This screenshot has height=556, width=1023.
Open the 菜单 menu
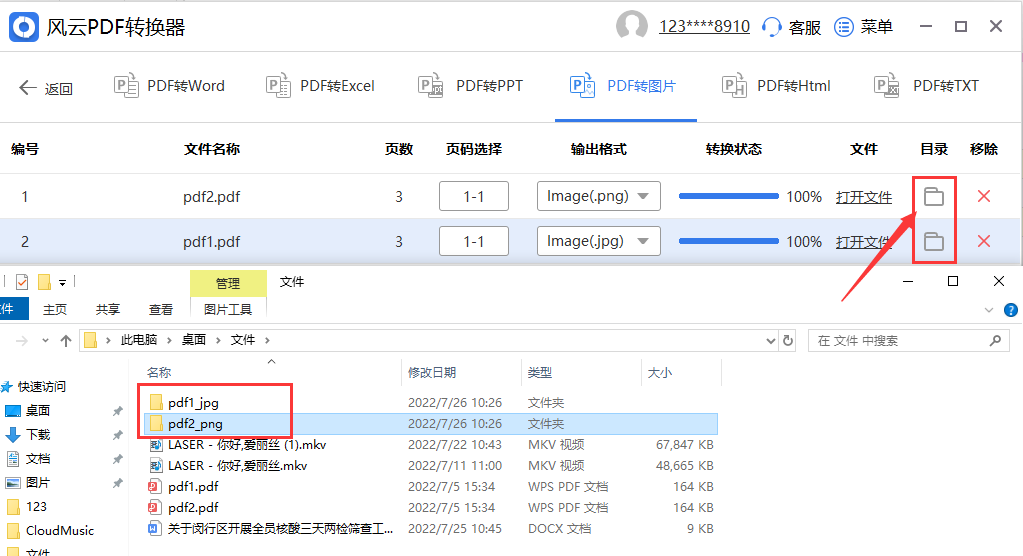pos(863,27)
